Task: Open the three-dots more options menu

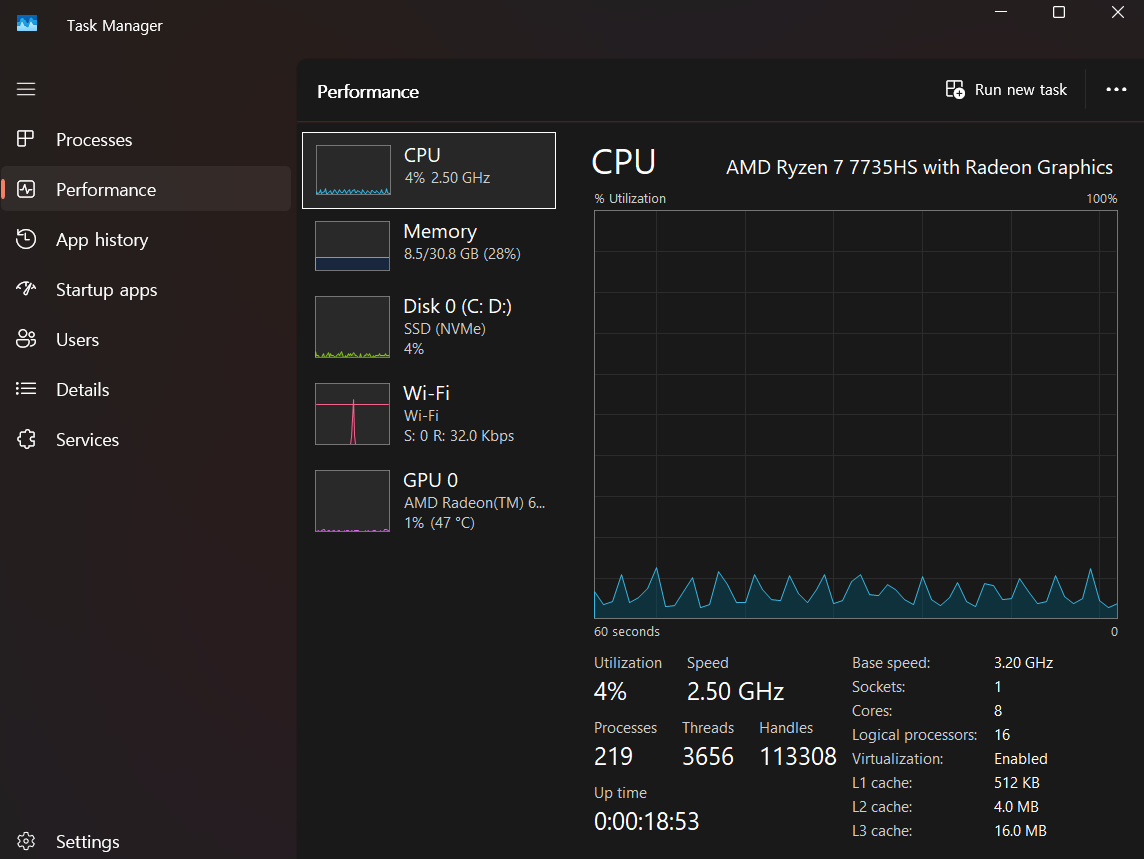Action: pos(1116,89)
